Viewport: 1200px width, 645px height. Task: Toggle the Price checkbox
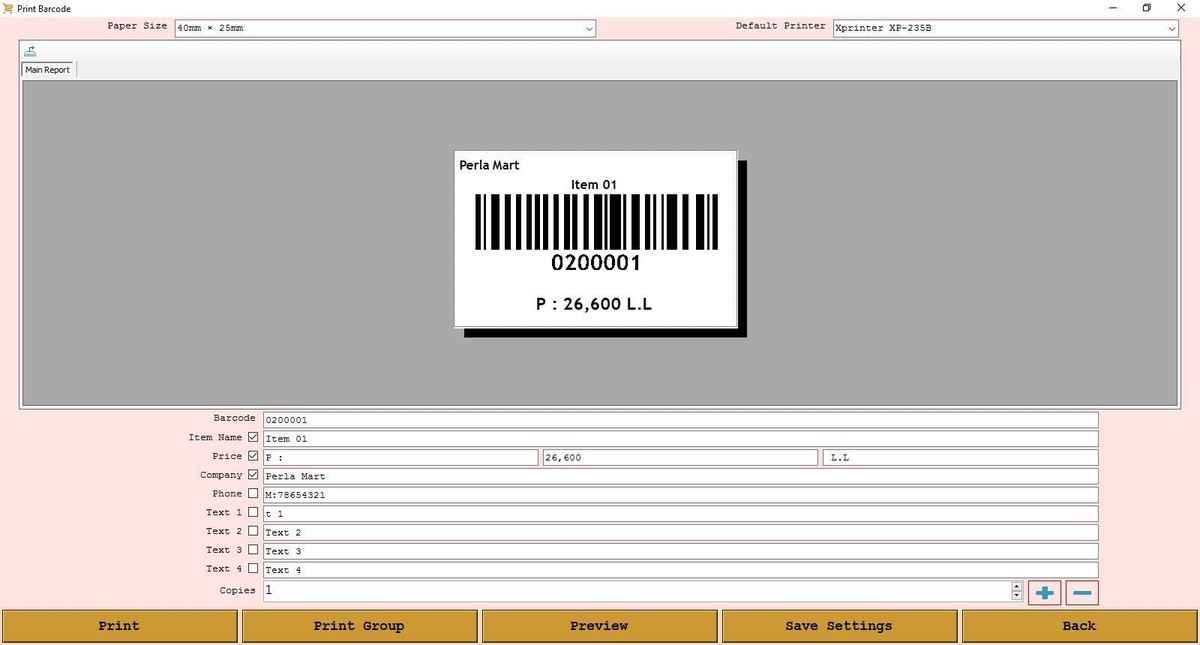point(253,456)
